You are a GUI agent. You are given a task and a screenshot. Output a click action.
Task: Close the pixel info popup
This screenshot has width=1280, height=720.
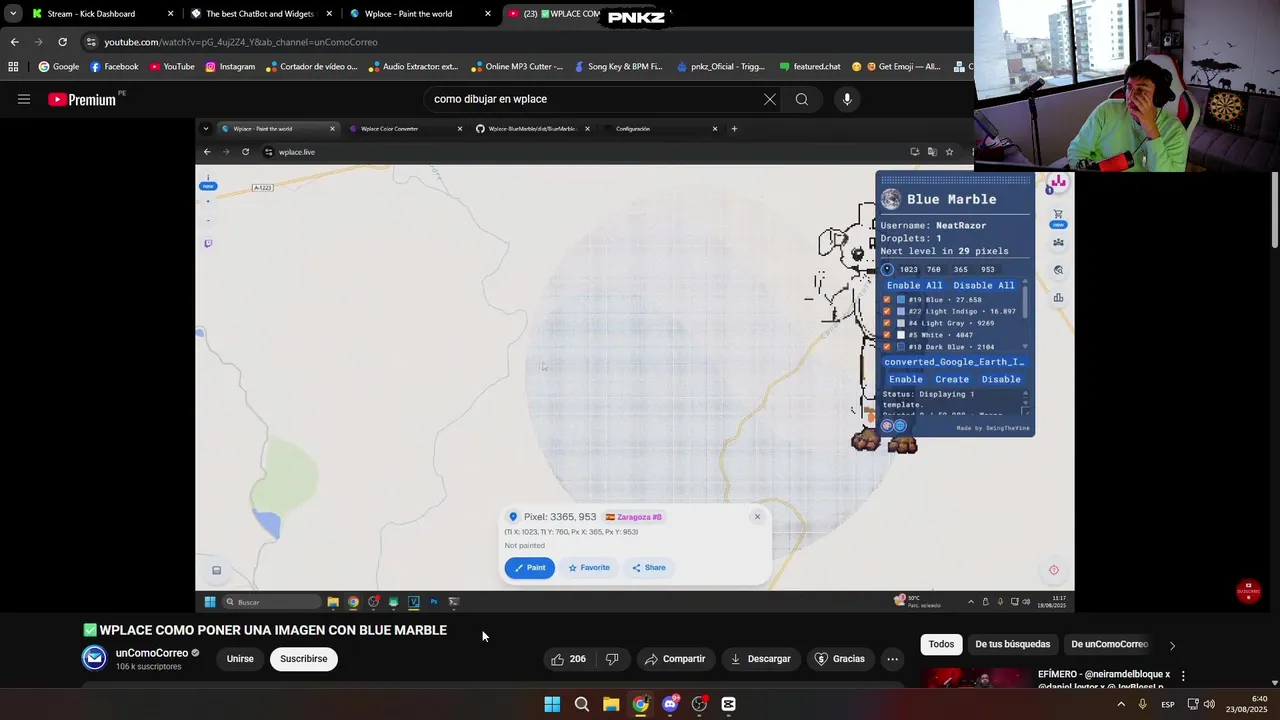[757, 517]
